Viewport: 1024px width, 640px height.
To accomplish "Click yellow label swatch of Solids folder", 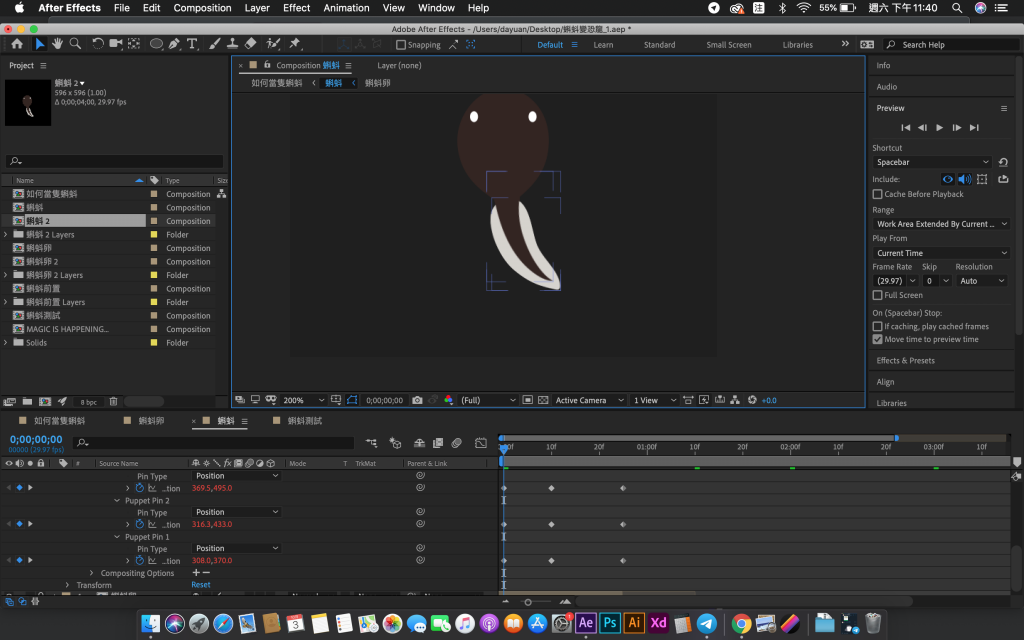I will point(154,343).
